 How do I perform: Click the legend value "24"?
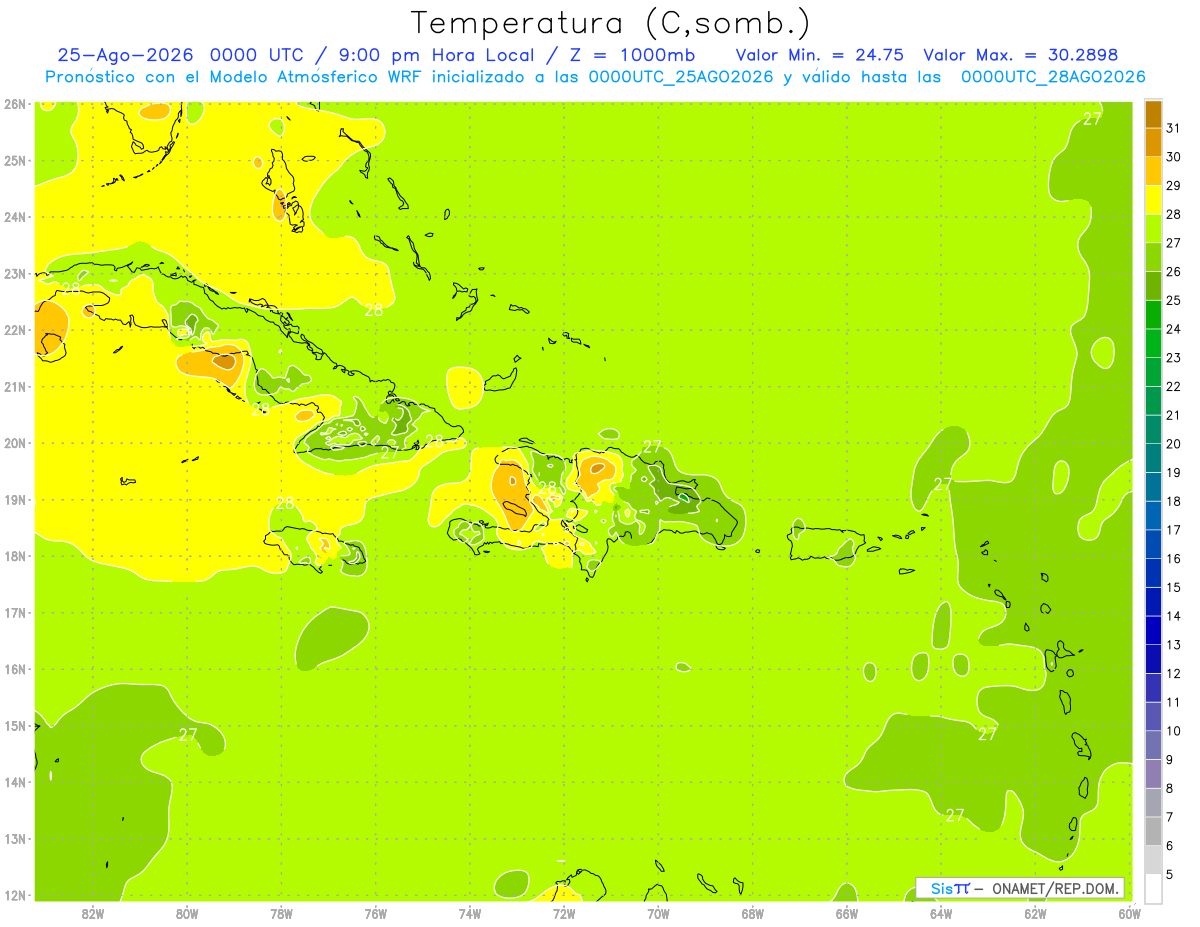coord(1174,329)
